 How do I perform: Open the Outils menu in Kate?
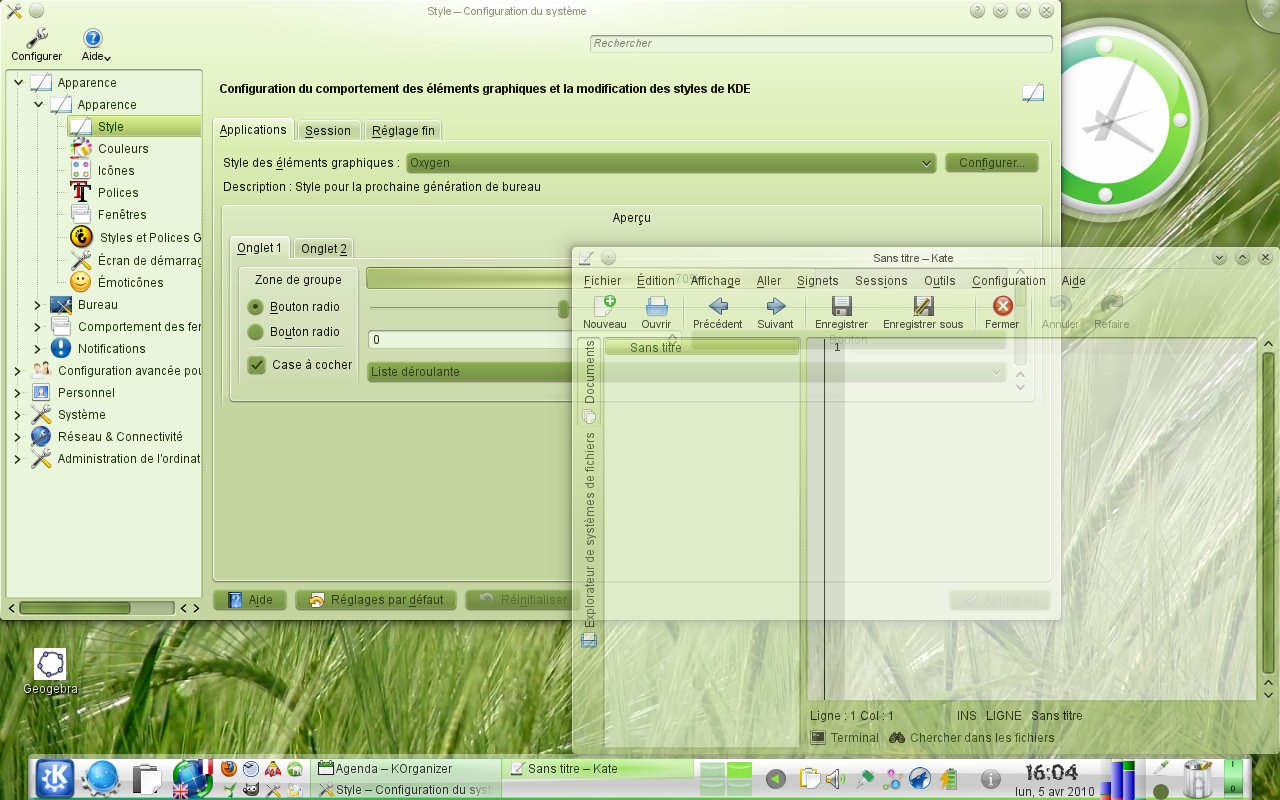pyautogui.click(x=940, y=281)
